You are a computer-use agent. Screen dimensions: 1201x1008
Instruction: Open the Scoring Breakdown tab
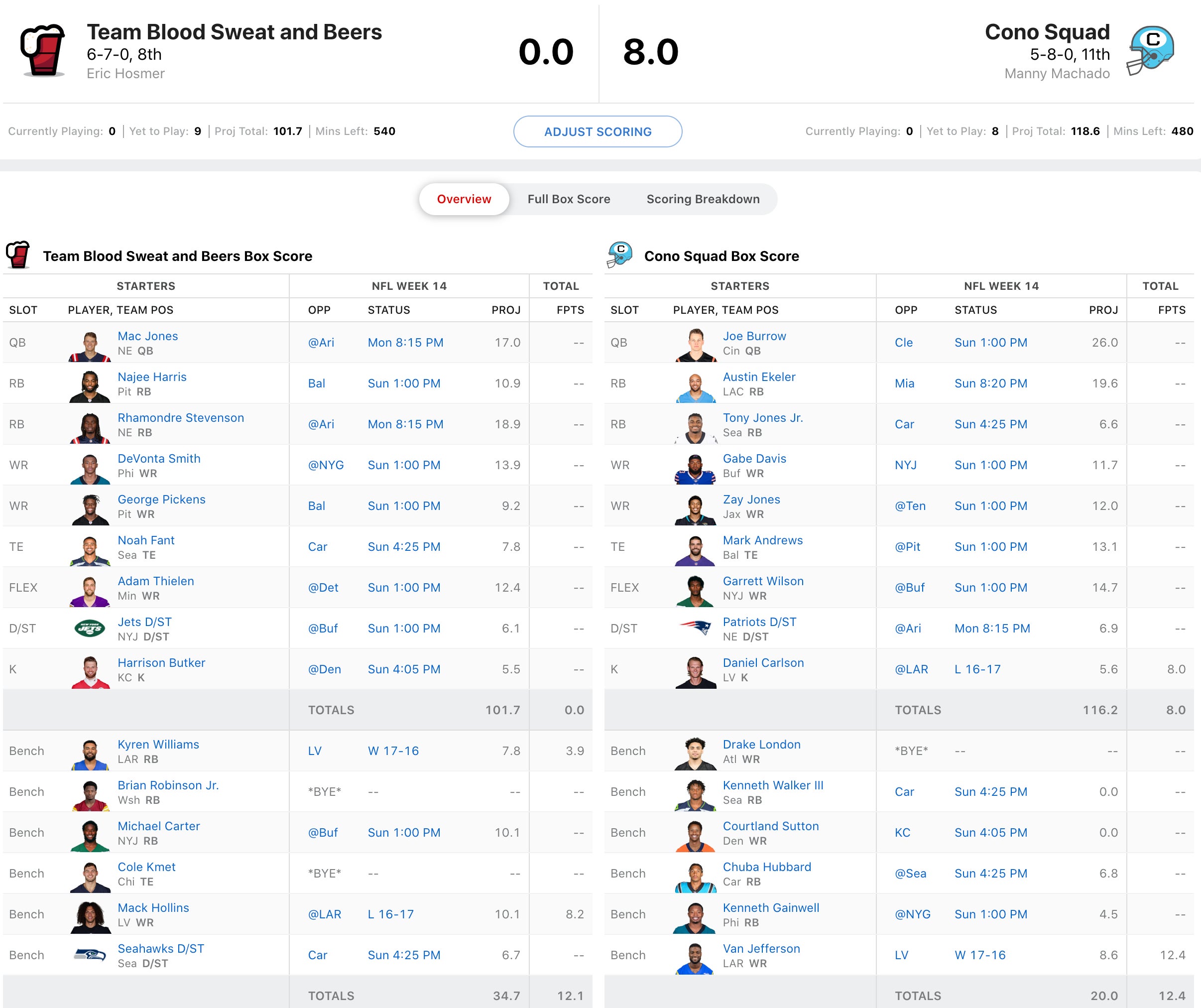pyautogui.click(x=703, y=199)
